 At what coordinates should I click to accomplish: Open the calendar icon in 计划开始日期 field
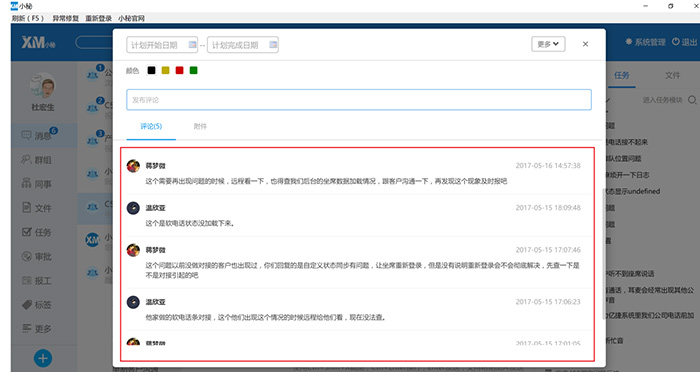(192, 45)
